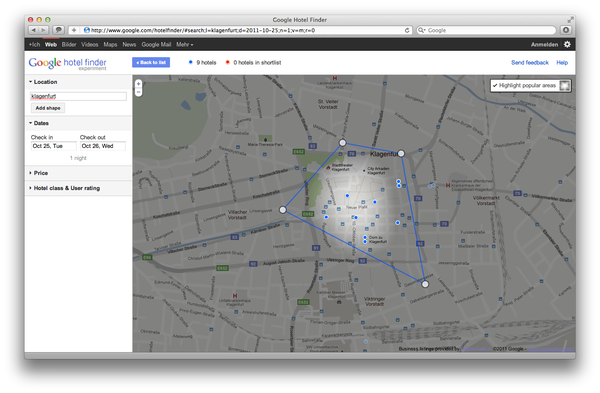Open the Send feedback link
The image size is (600, 393).
(530, 62)
